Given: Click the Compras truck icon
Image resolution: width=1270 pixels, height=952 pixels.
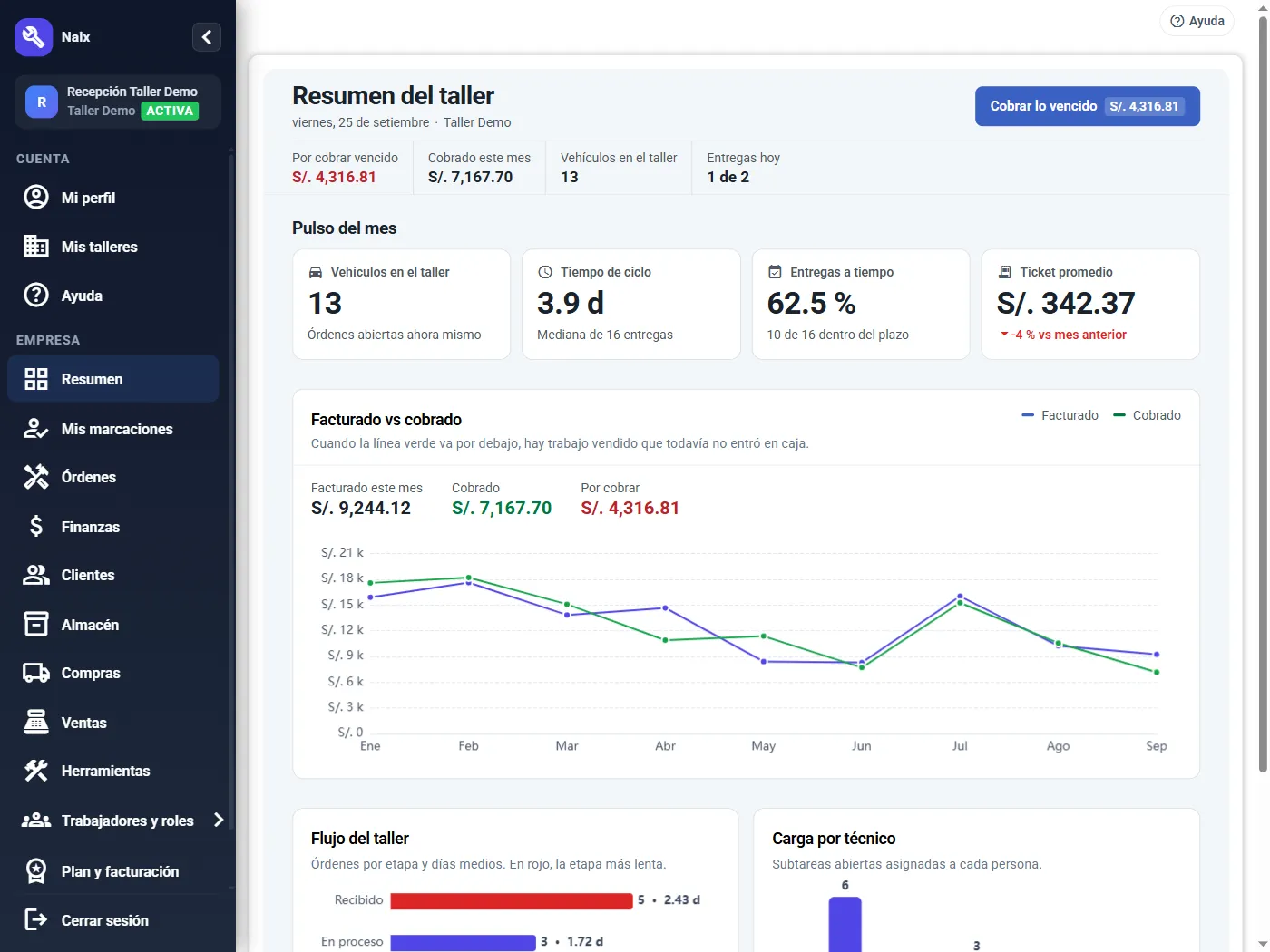Looking at the screenshot, I should [36, 673].
